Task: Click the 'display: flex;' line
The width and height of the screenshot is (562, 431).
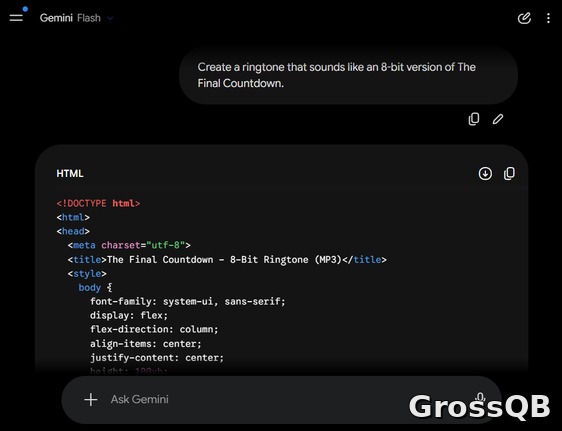Action: pyautogui.click(x=129, y=316)
